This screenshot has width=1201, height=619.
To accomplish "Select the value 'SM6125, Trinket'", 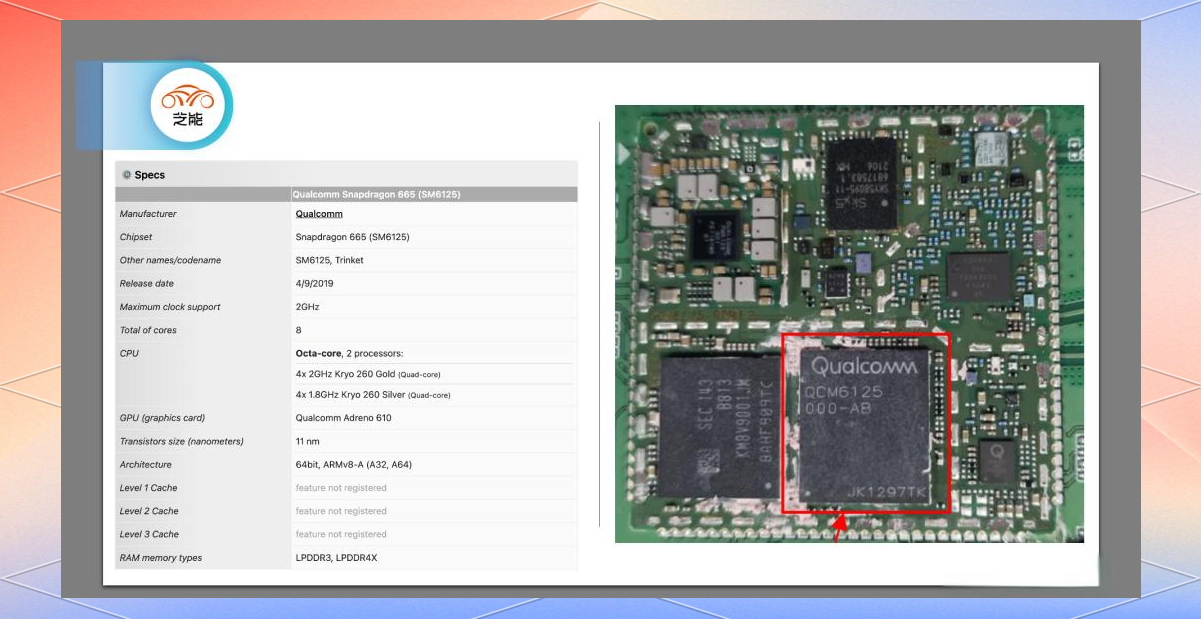I will (330, 260).
